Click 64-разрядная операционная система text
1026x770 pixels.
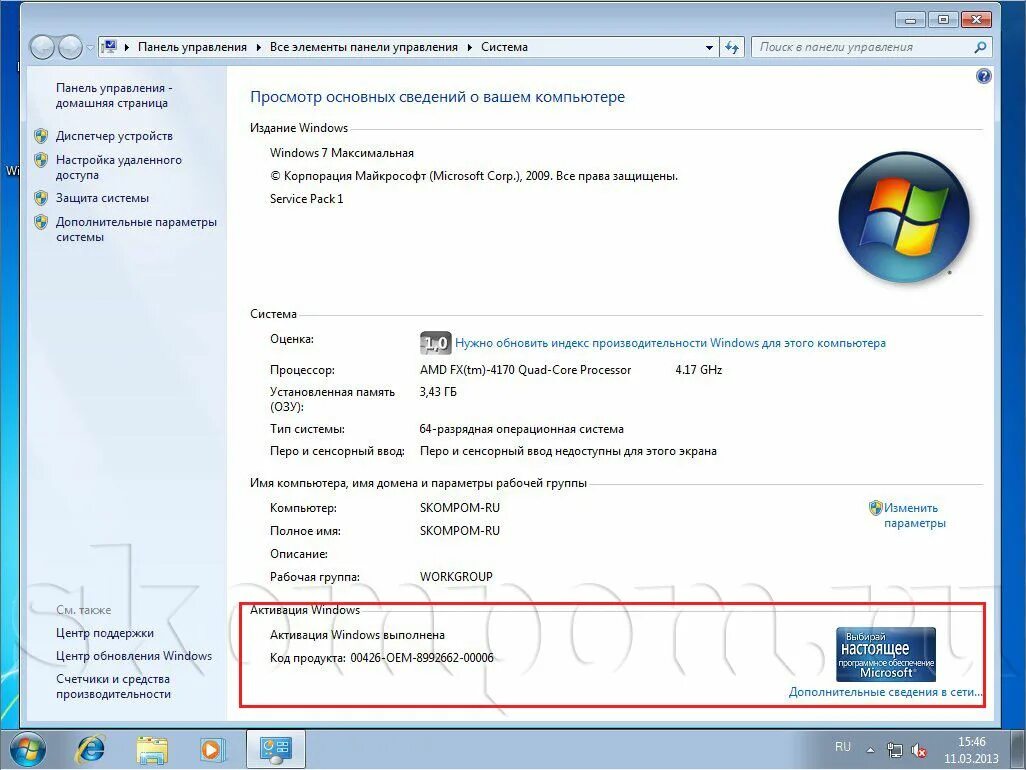pyautogui.click(x=522, y=430)
